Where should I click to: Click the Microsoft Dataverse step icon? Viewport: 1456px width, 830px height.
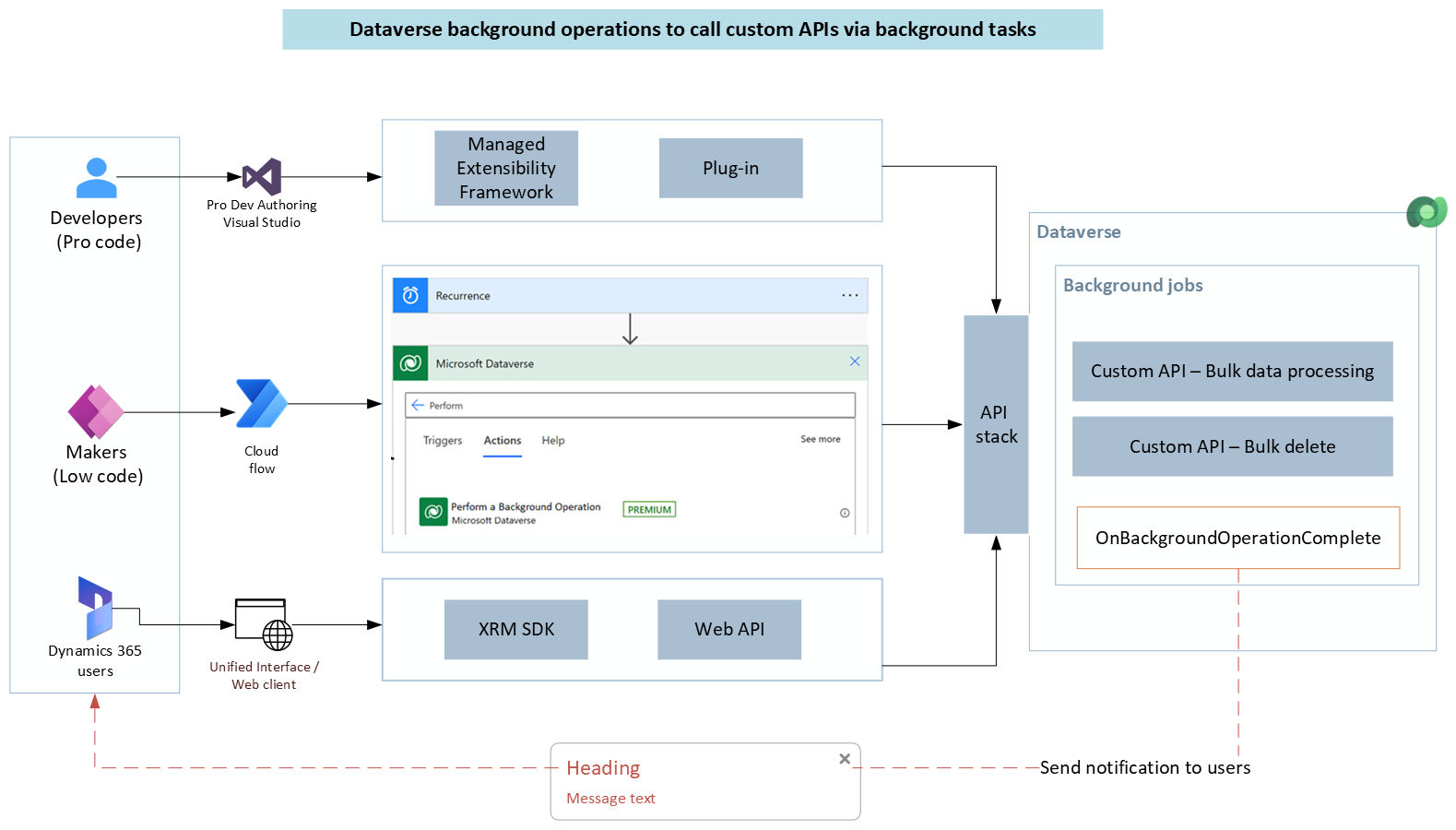tap(410, 363)
